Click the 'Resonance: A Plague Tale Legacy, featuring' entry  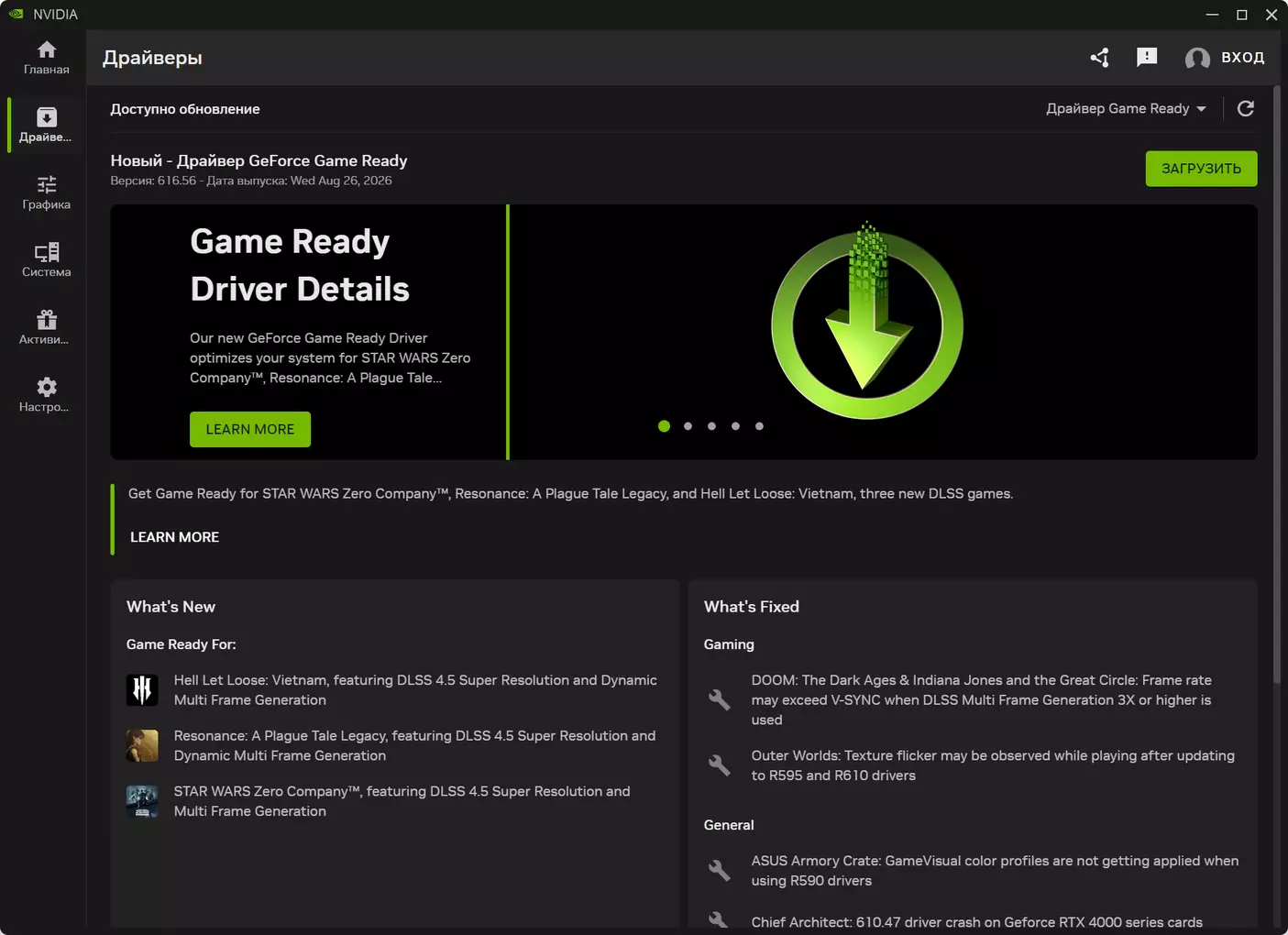point(415,745)
